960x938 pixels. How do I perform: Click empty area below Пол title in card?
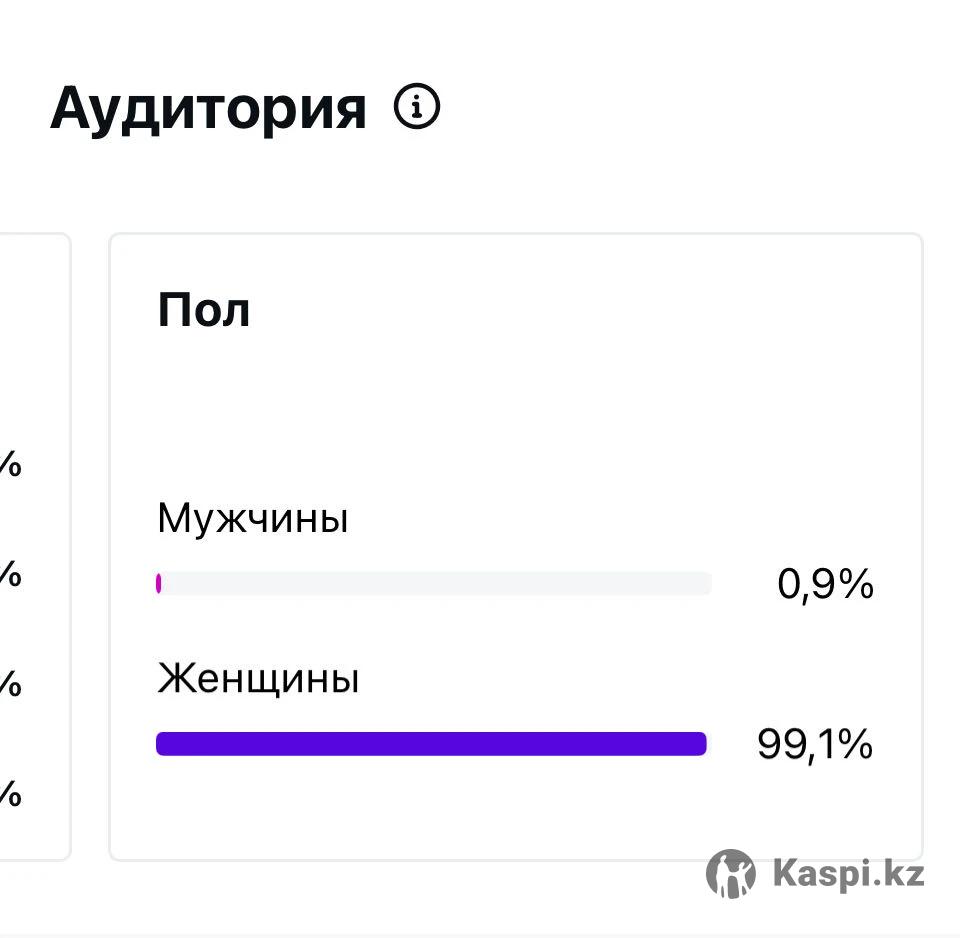click(x=500, y=410)
